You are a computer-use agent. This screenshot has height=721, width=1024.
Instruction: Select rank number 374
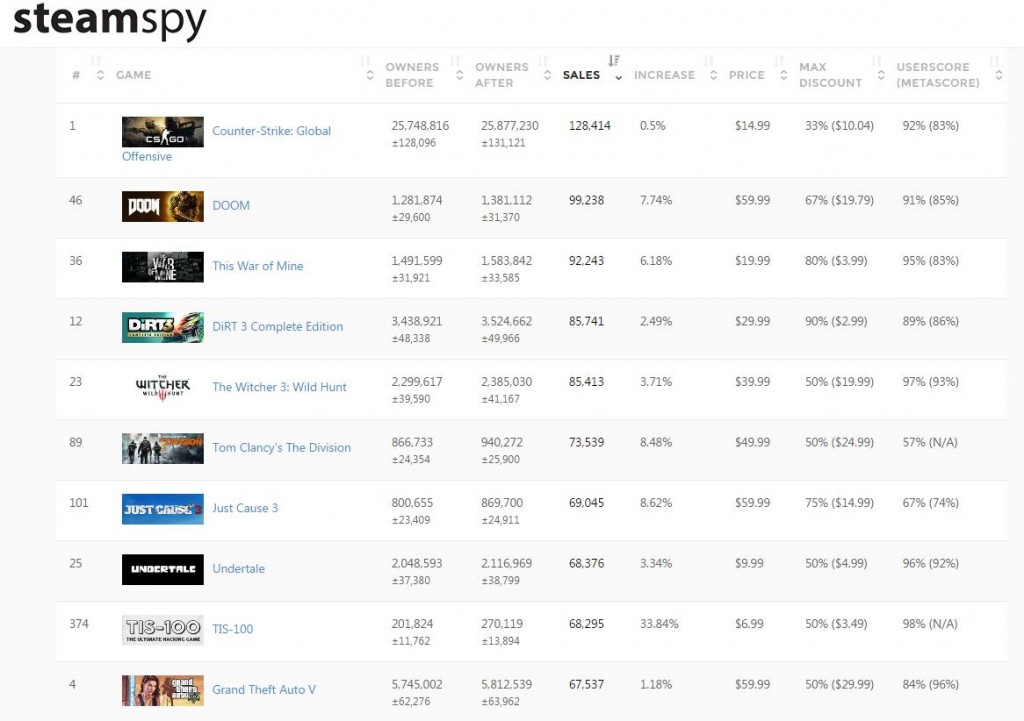coord(78,624)
